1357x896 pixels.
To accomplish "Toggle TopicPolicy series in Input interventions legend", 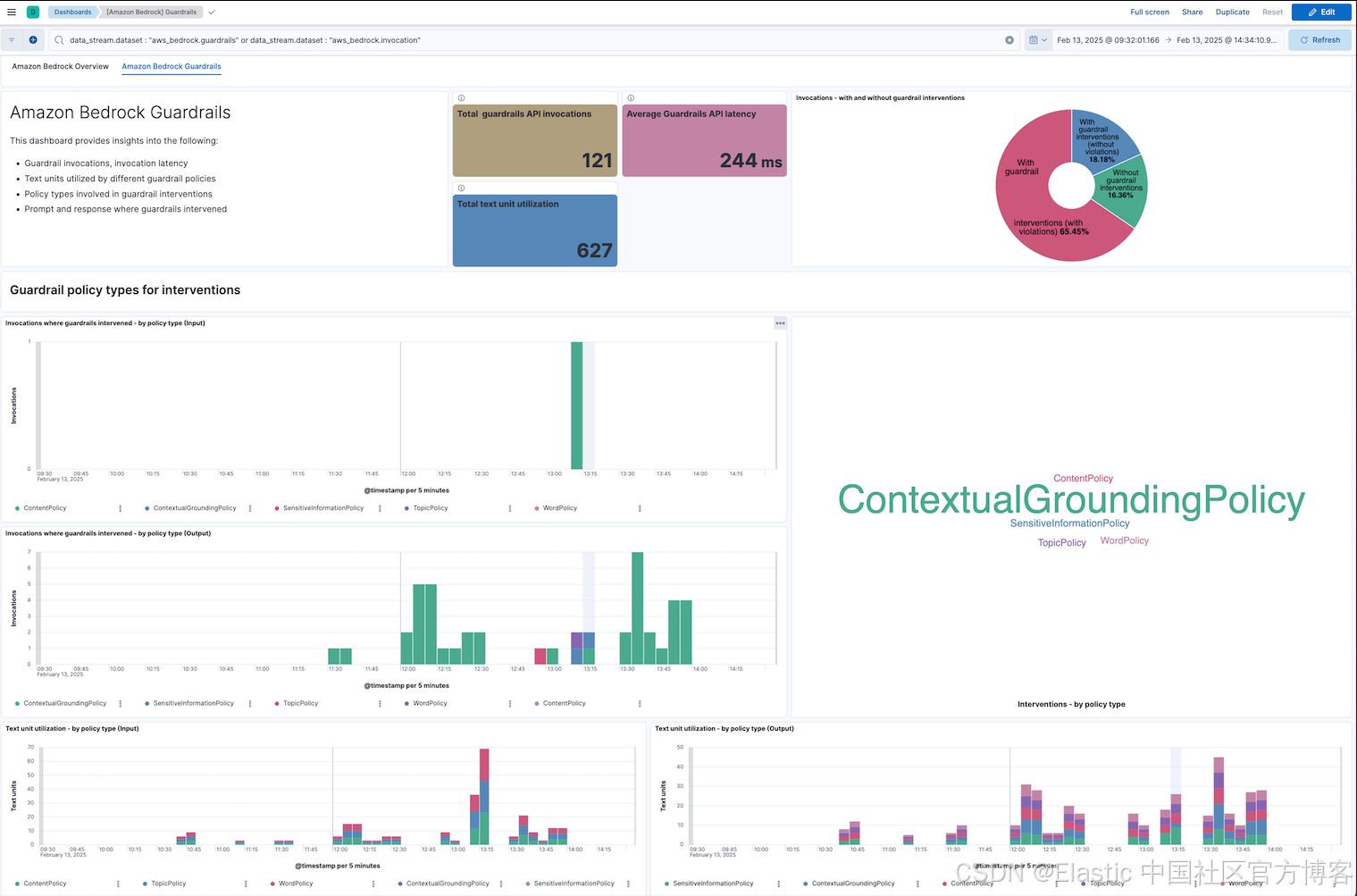I will coord(431,508).
